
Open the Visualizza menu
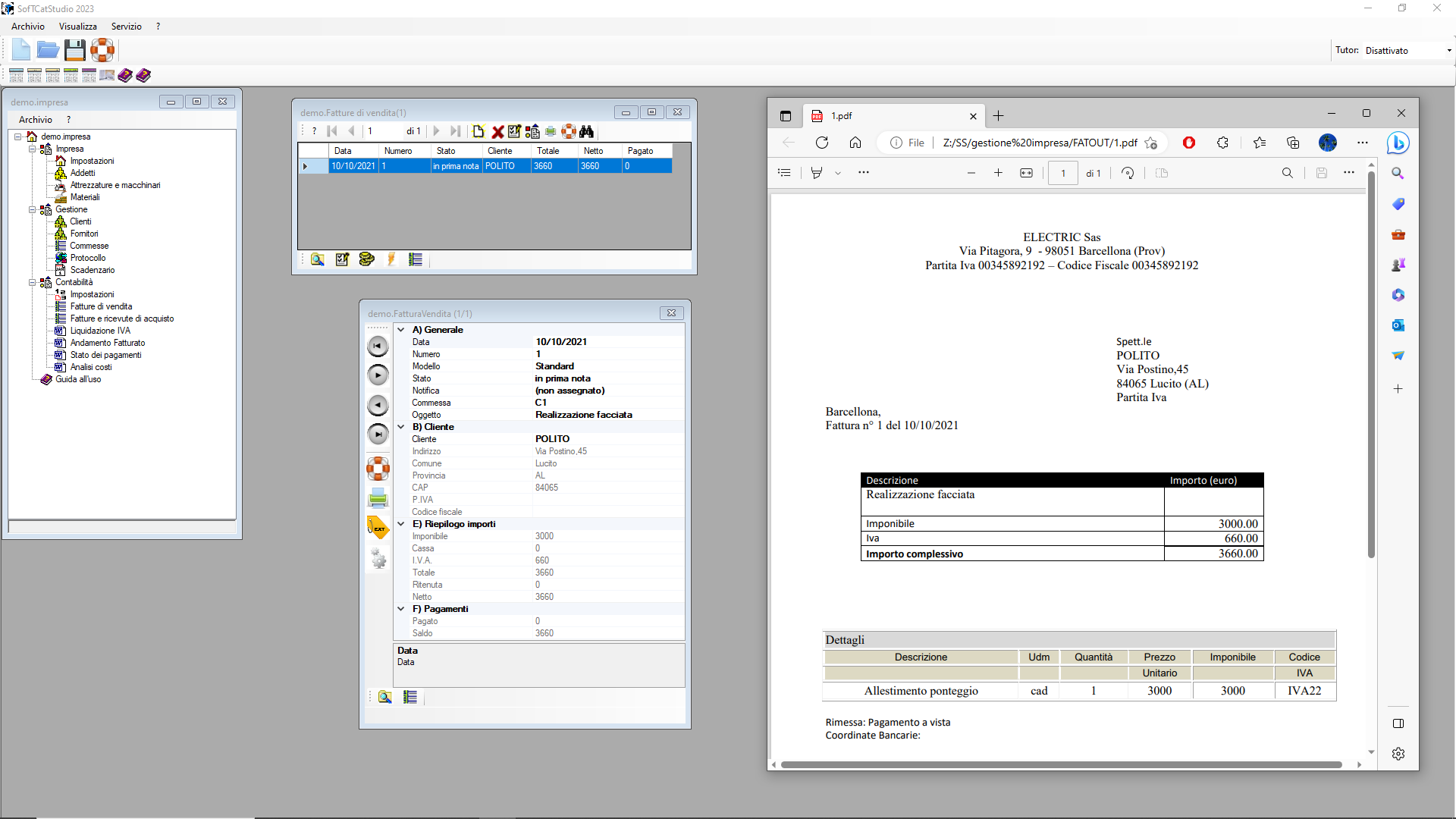click(x=77, y=27)
